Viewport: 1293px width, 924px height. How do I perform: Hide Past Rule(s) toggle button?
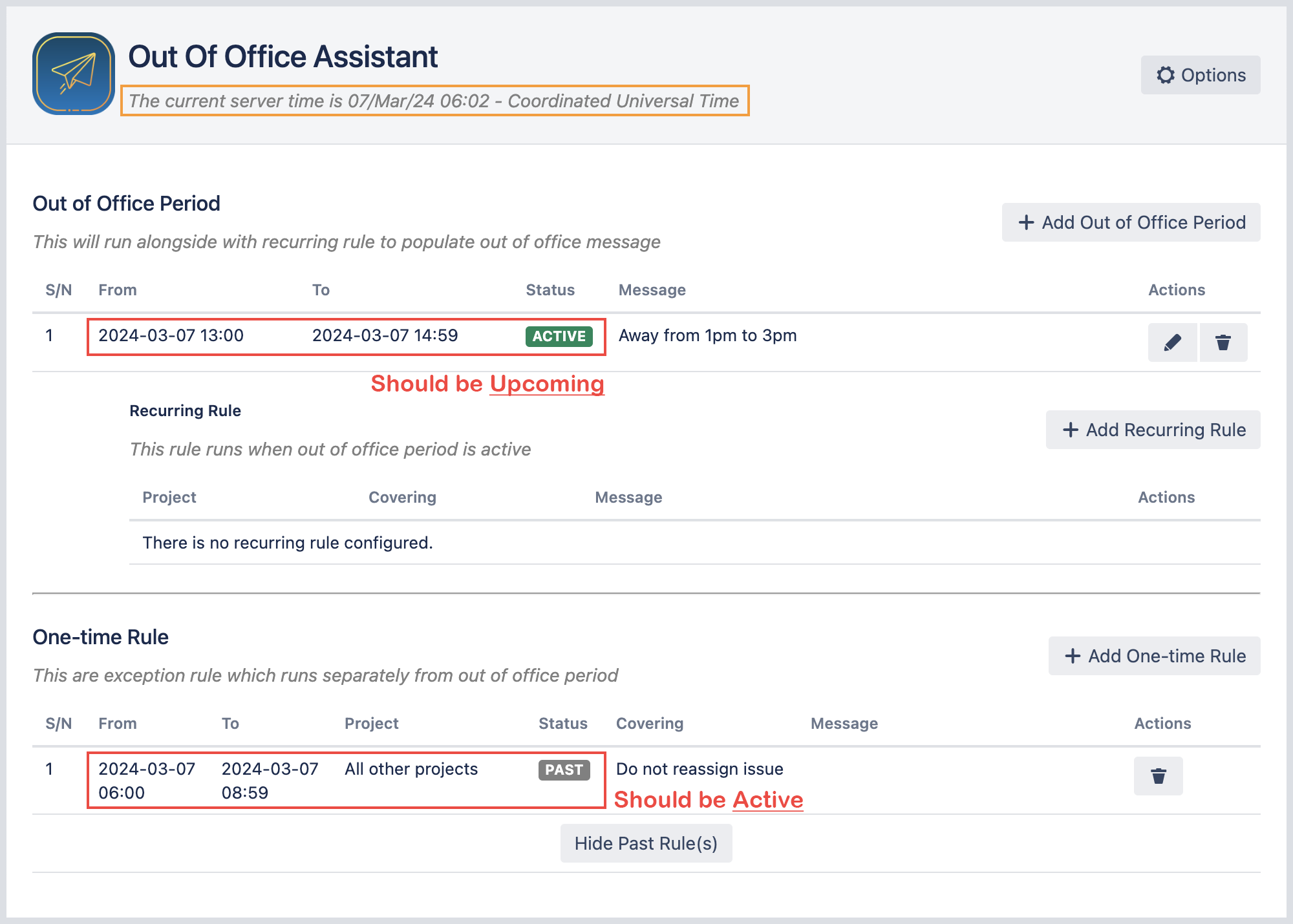click(646, 843)
